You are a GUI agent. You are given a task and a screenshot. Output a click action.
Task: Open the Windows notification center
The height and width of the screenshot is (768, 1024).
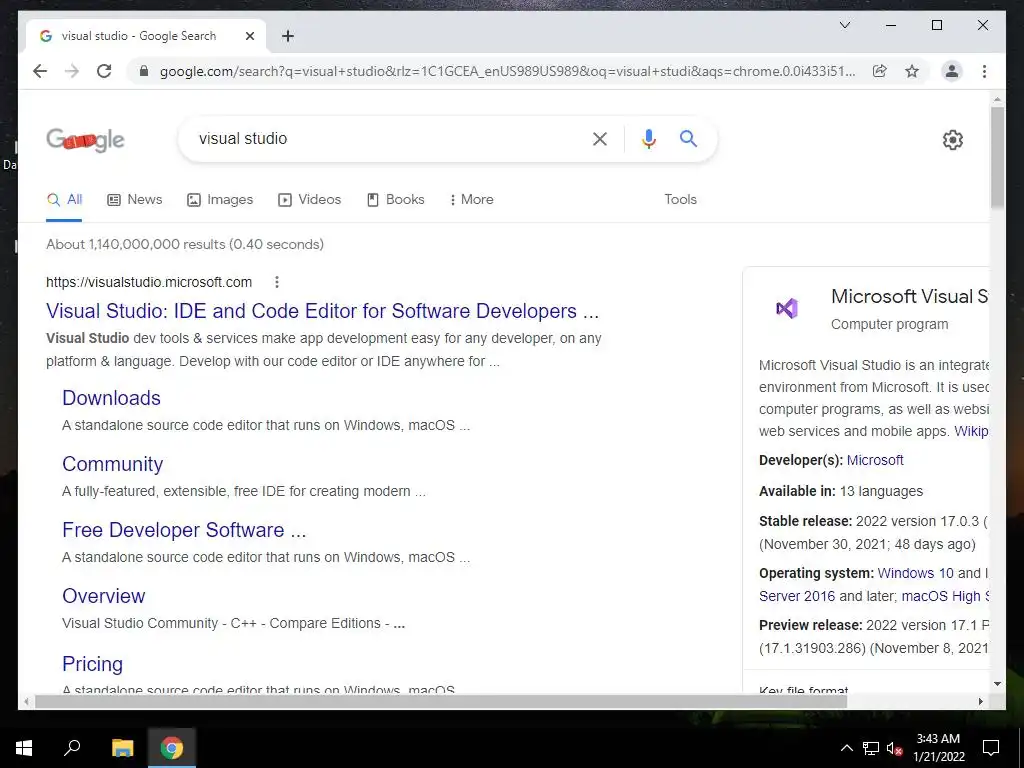991,748
